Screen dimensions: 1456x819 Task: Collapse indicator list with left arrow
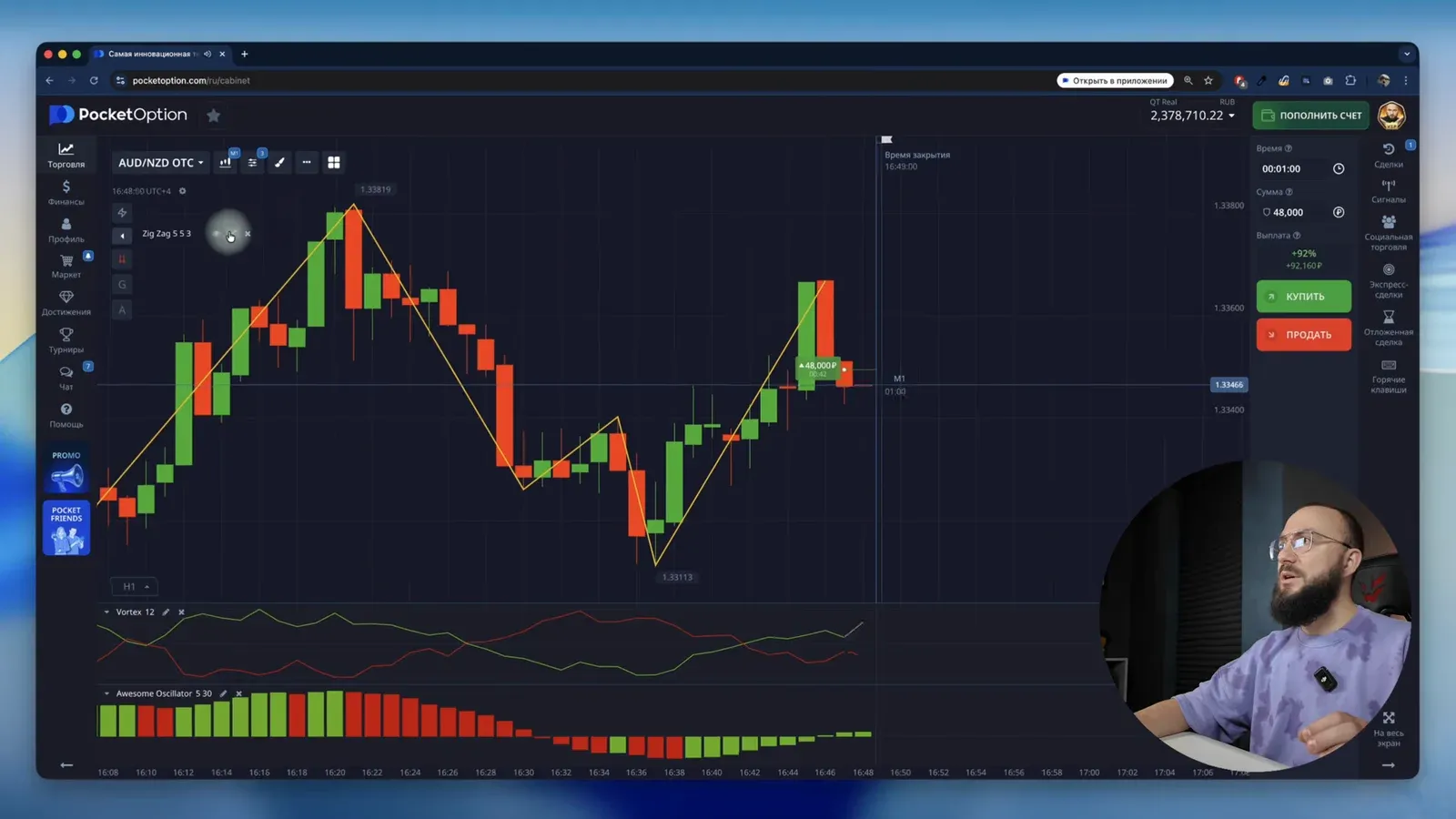122,236
